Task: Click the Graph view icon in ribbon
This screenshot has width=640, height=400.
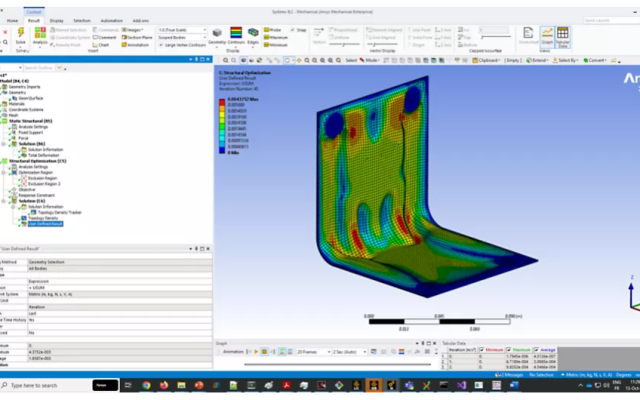Action: pyautogui.click(x=547, y=36)
